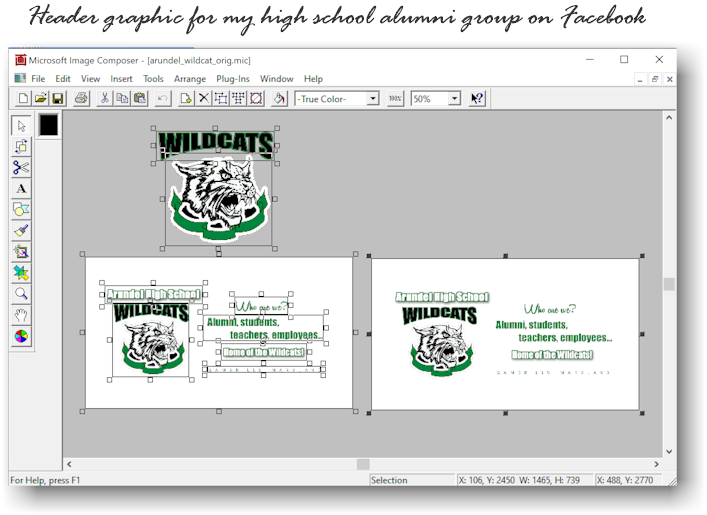Viewport: 707px width, 515px height.
Task: Select 'Home of the Wildcats!' text in left composition
Action: coord(264,352)
